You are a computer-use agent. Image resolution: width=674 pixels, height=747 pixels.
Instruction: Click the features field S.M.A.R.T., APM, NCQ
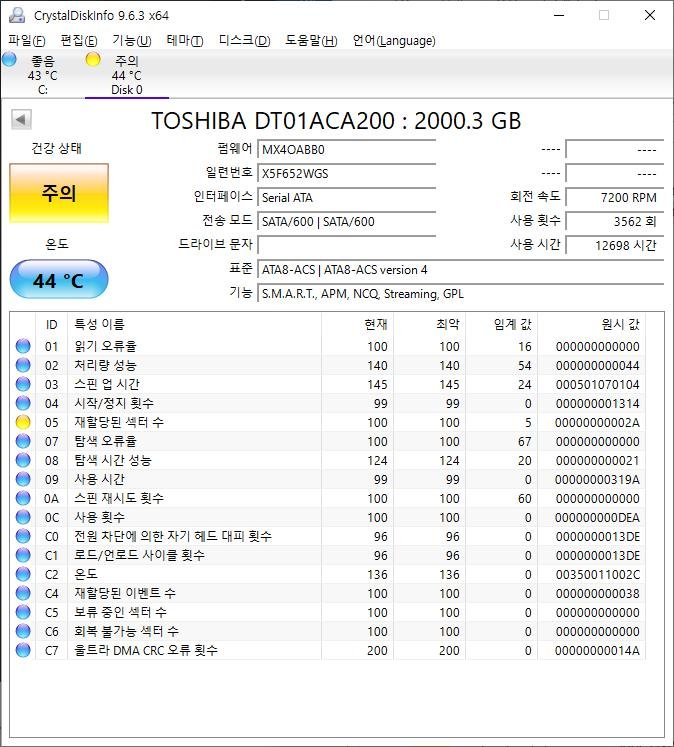460,293
